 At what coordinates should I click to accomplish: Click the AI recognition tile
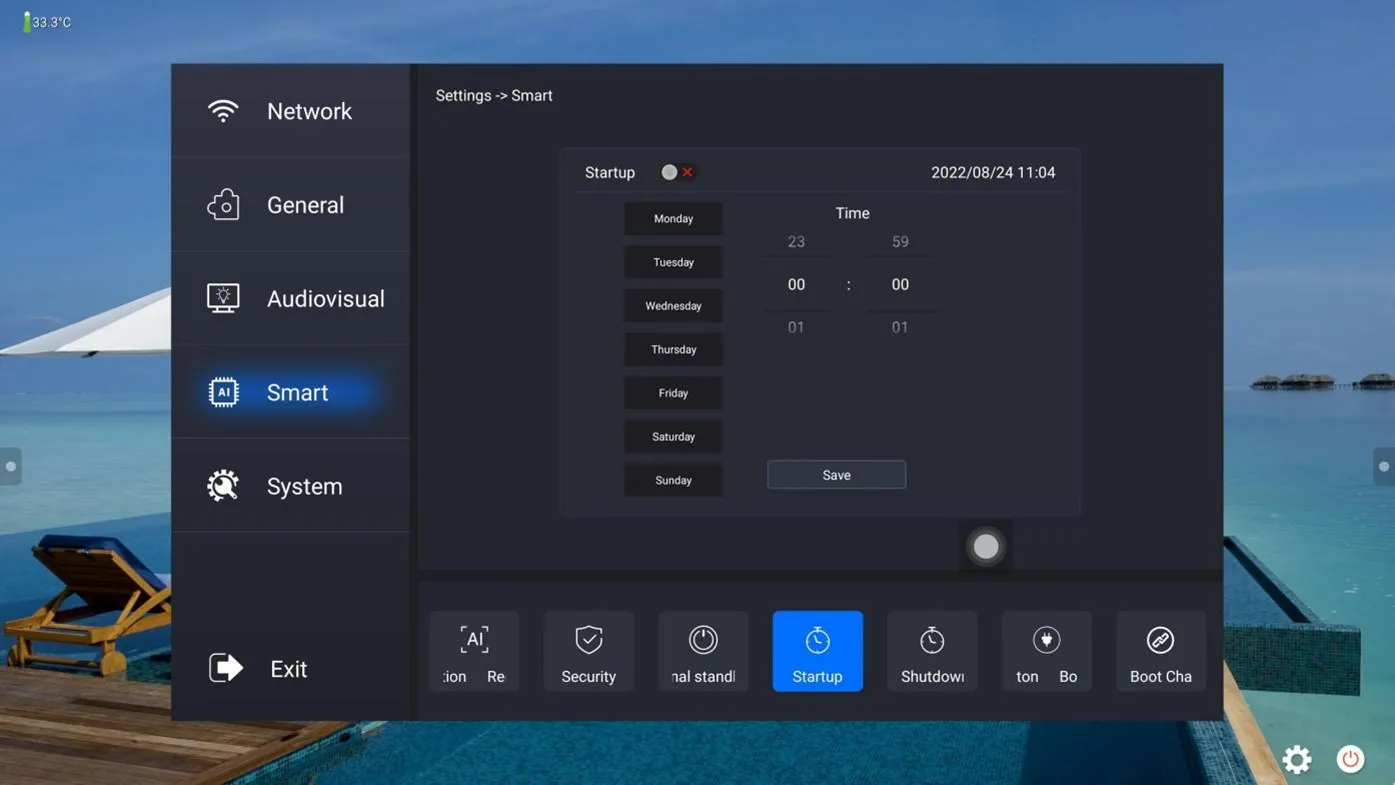(x=474, y=651)
